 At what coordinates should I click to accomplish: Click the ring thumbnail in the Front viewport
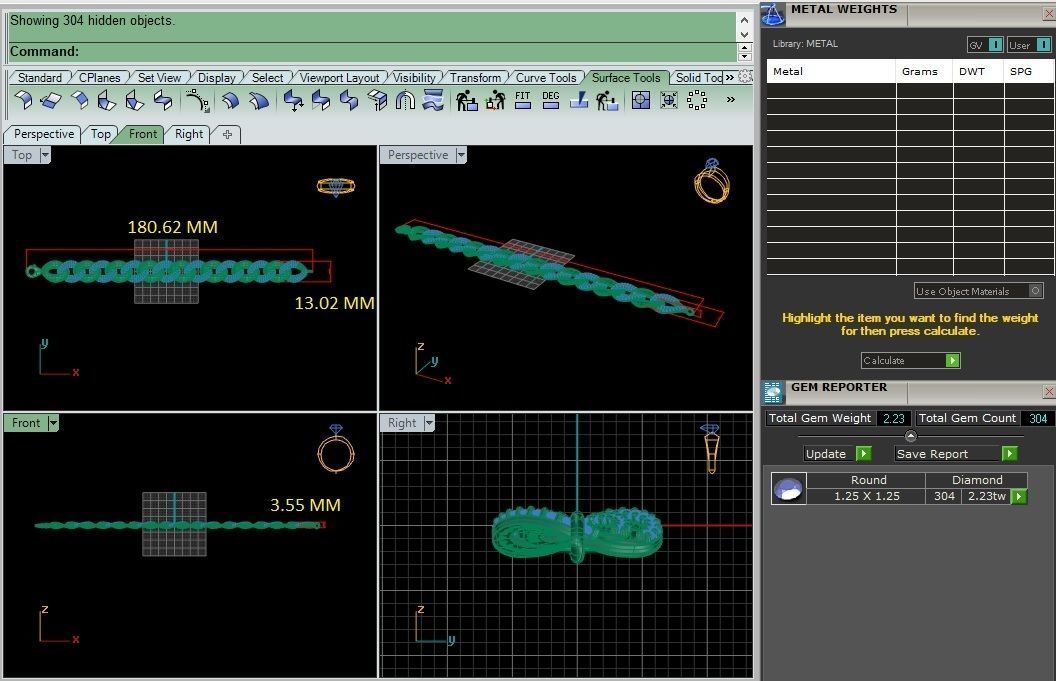coord(336,449)
